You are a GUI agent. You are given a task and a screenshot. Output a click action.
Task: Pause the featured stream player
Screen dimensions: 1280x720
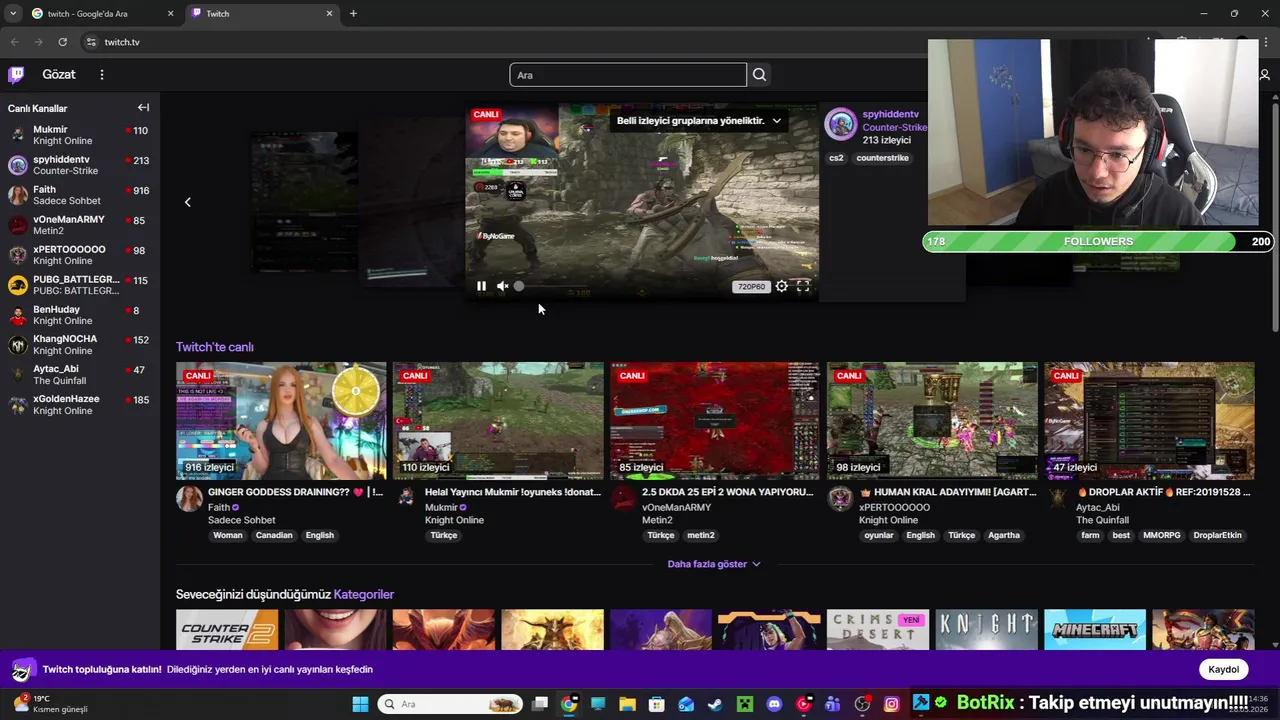coord(481,286)
